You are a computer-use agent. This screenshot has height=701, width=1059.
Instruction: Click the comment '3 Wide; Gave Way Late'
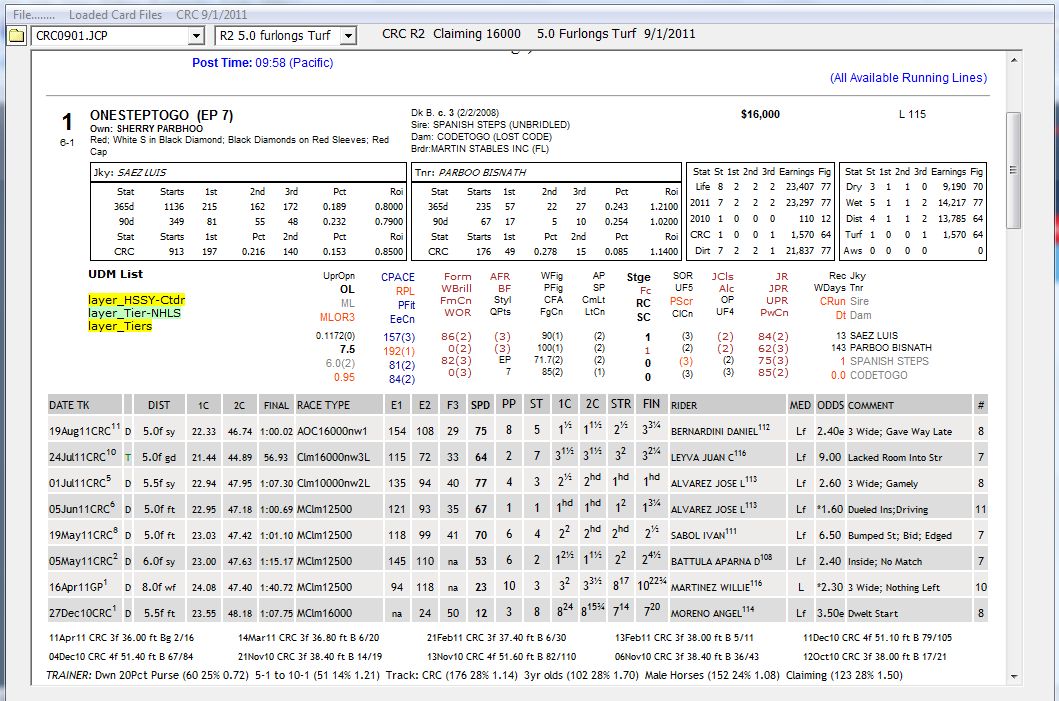(900, 432)
